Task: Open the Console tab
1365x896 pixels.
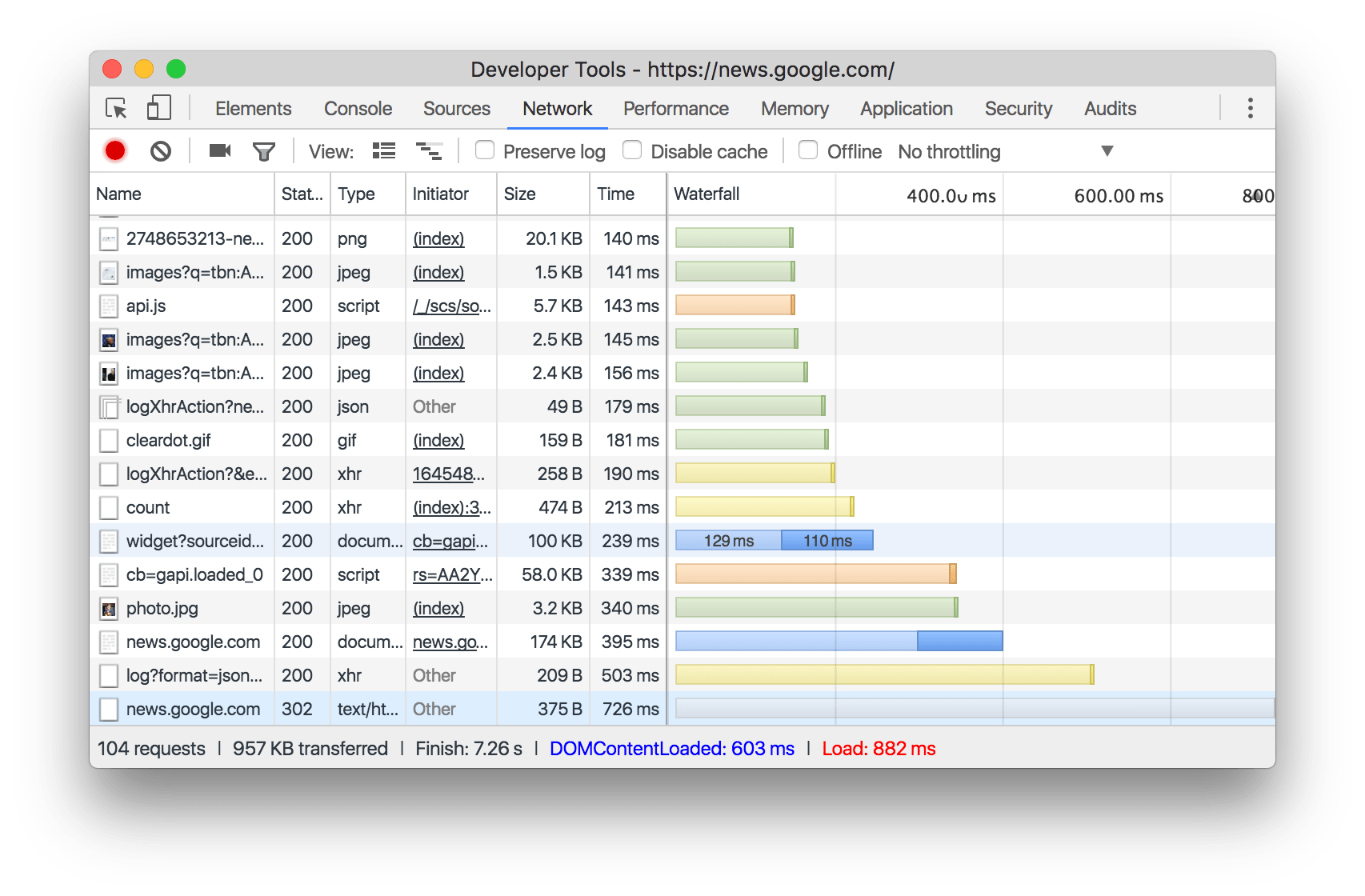Action: tap(358, 109)
